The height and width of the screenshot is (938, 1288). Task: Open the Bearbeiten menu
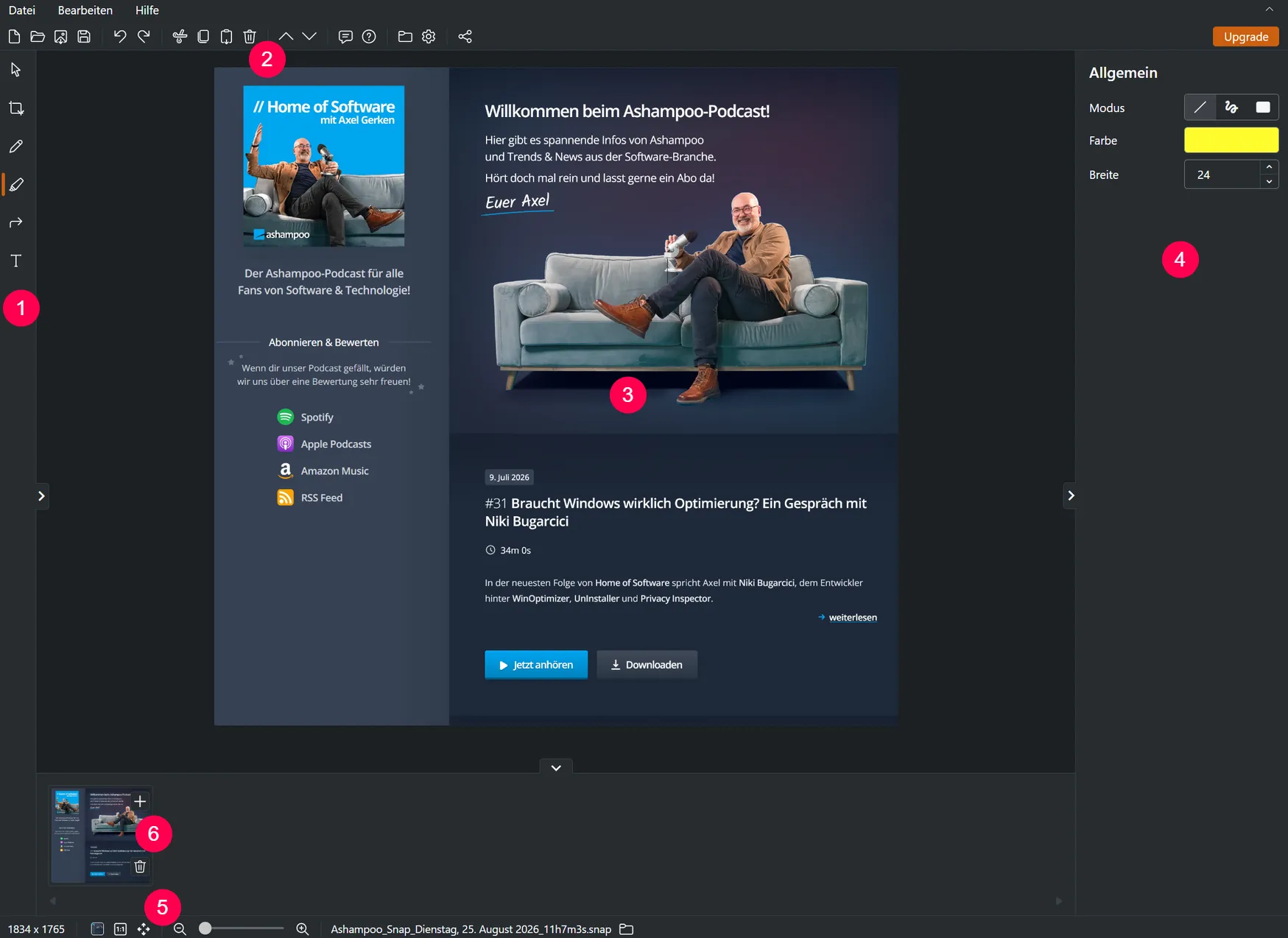coord(85,10)
